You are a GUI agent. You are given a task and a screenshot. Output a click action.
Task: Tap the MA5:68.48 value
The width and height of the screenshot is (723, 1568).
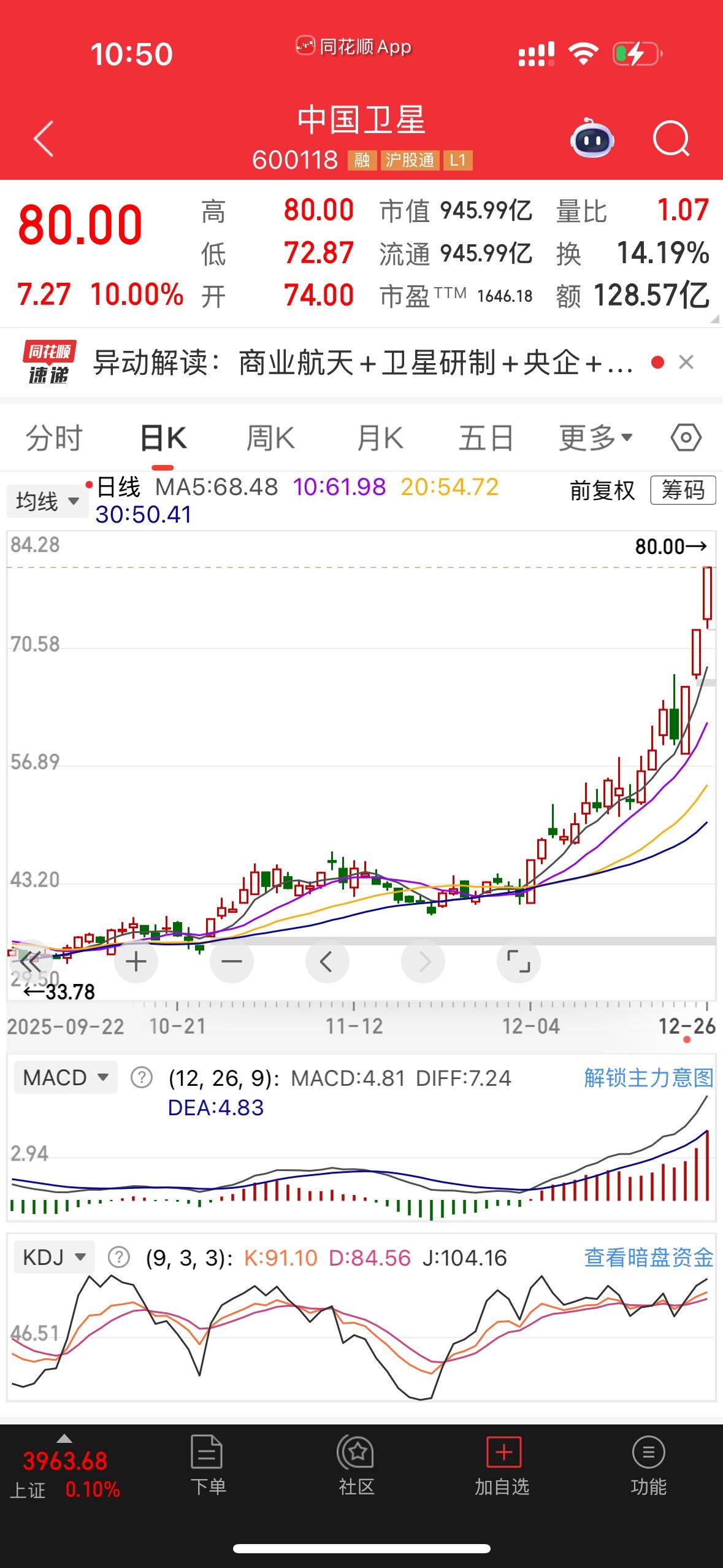click(x=216, y=487)
